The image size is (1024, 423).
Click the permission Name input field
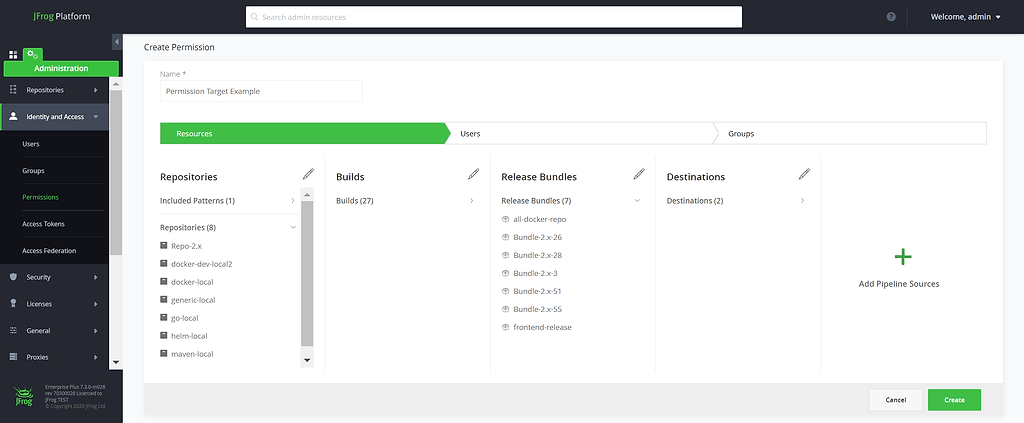coord(261,91)
